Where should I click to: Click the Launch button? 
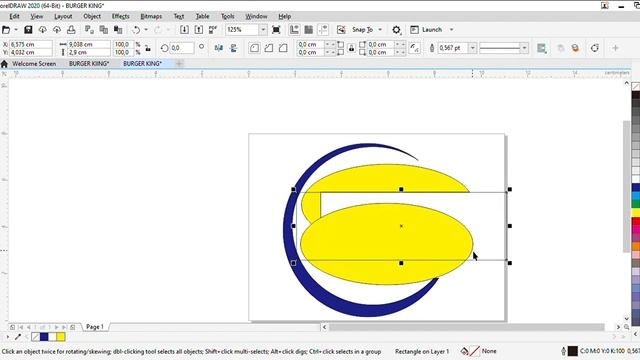tap(426, 30)
